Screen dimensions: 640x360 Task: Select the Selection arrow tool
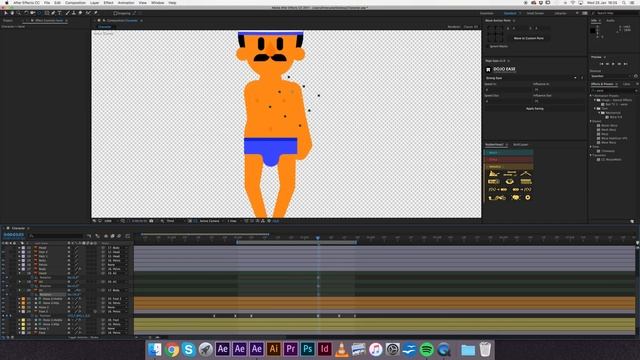coord(6,13)
